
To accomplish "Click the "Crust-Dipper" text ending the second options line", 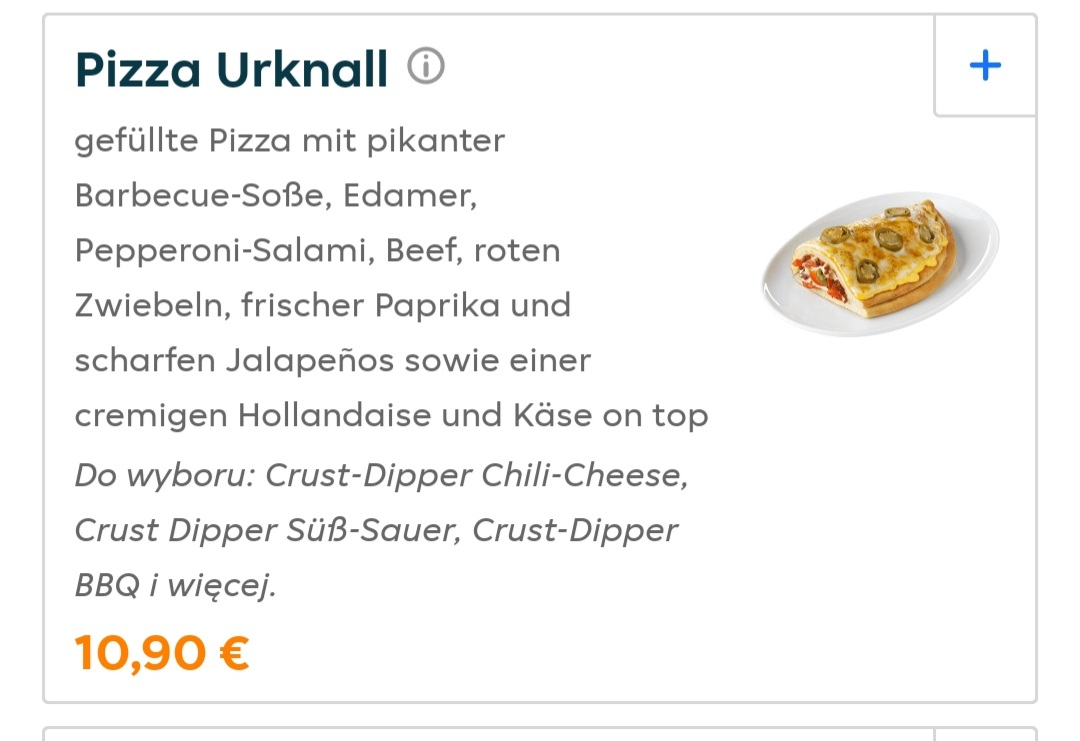I will click(x=575, y=530).
